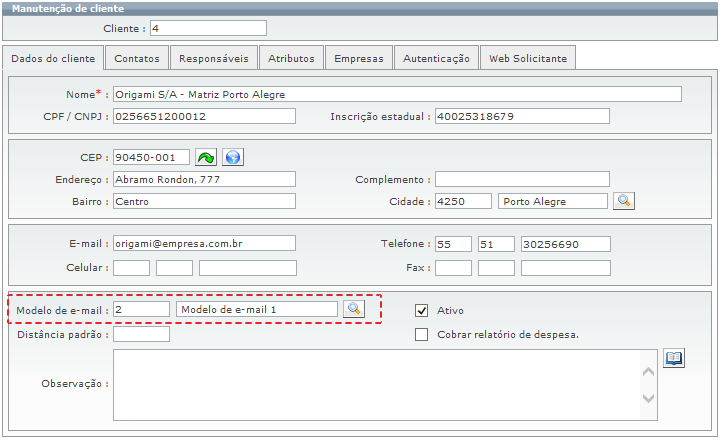Click the green arrow CEP lookup icon
This screenshot has height=440, width=721.
(x=206, y=157)
